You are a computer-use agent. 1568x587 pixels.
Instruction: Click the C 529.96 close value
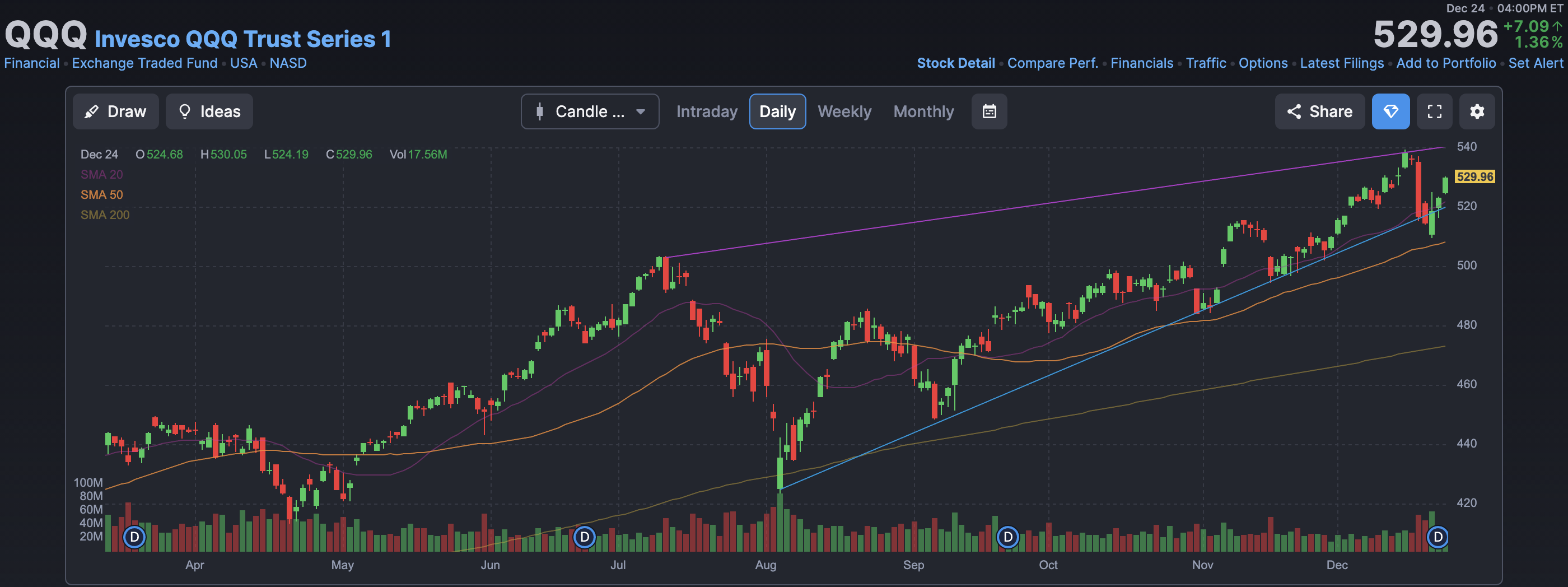point(349,155)
